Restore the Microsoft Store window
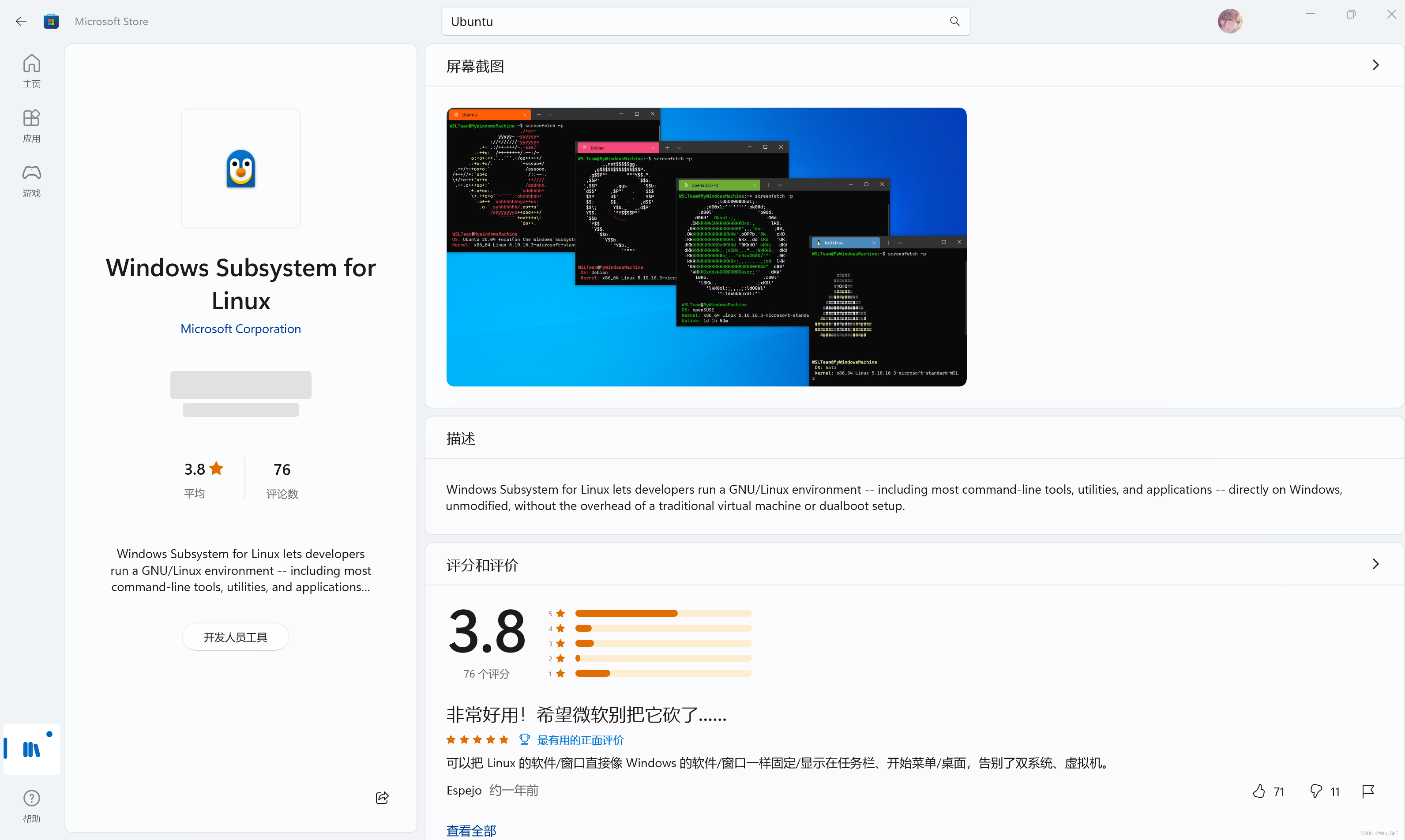Screen dimensions: 1405x840 point(1351,14)
